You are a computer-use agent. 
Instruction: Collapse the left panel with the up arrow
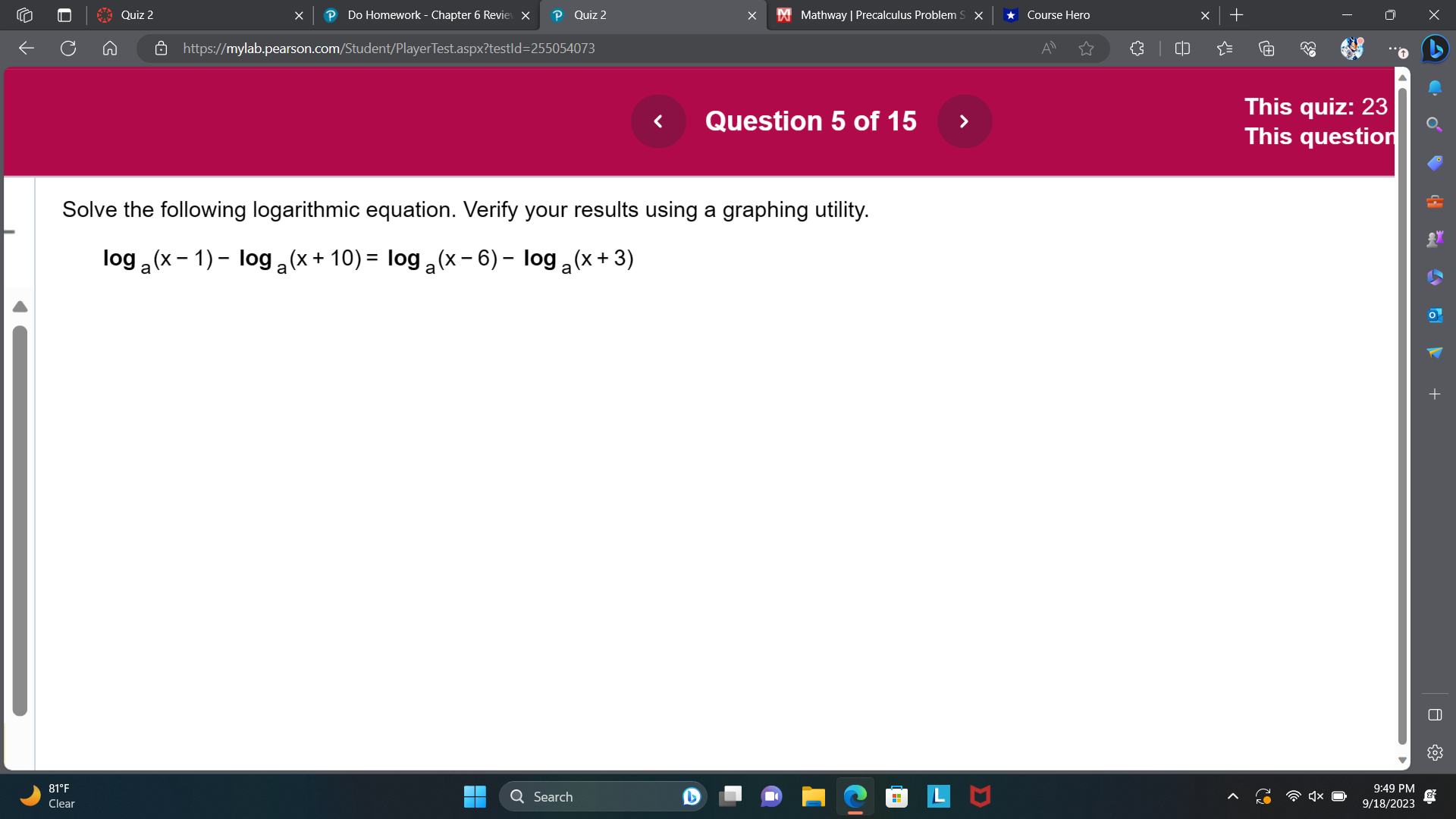20,306
